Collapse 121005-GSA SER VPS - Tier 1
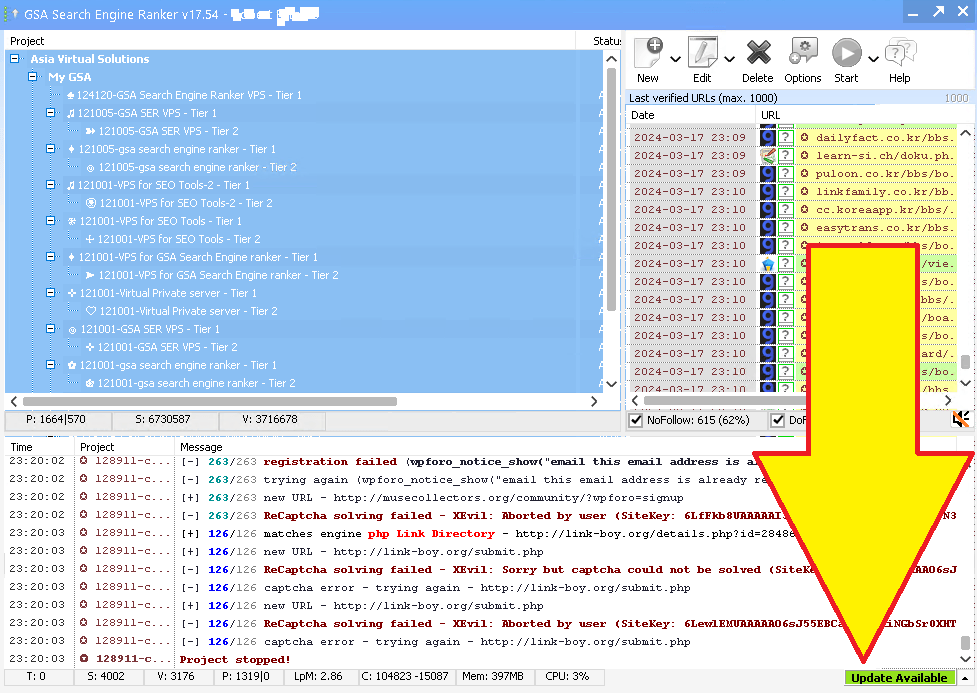The width and height of the screenshot is (977, 693). point(50,113)
